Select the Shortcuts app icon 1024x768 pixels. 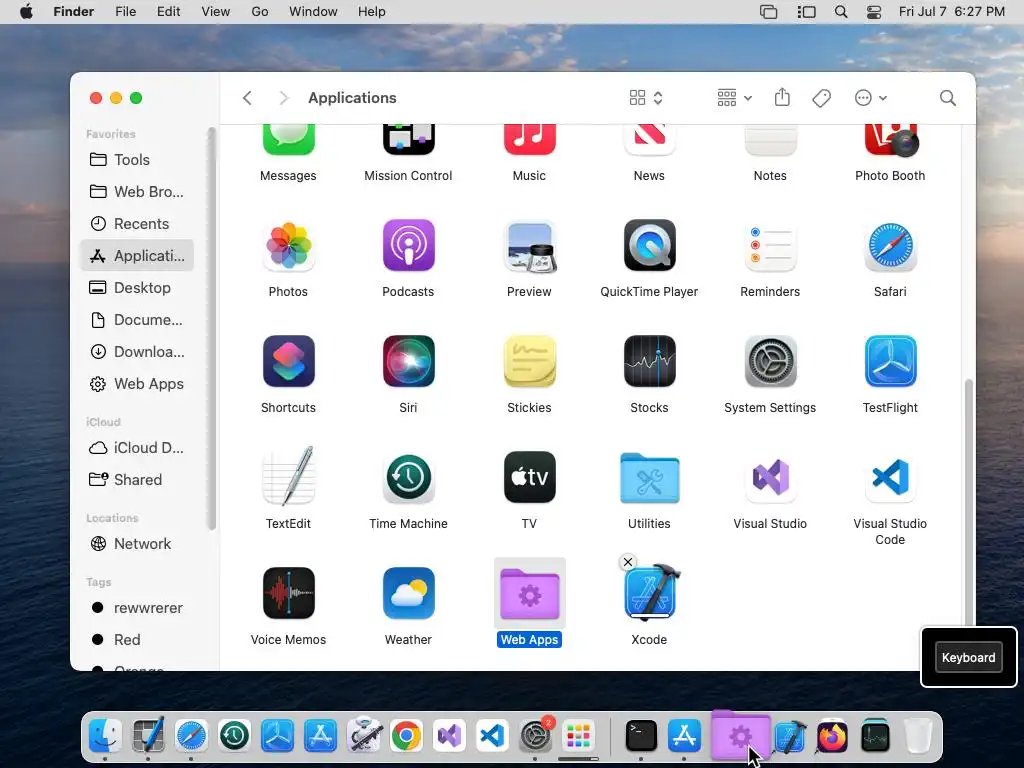(288, 361)
